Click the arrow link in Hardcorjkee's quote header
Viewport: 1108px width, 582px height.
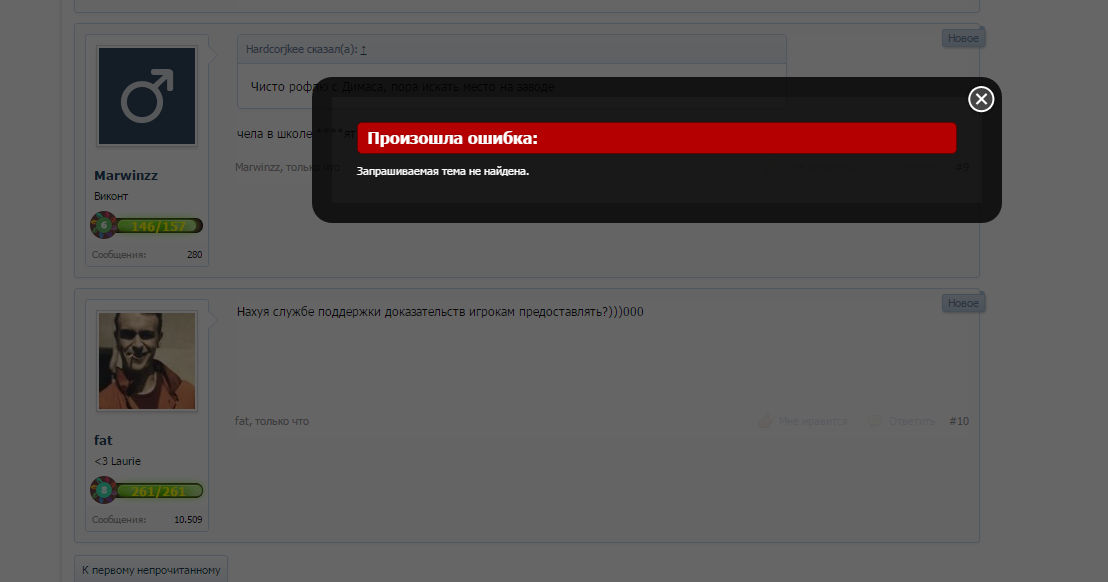(x=363, y=49)
